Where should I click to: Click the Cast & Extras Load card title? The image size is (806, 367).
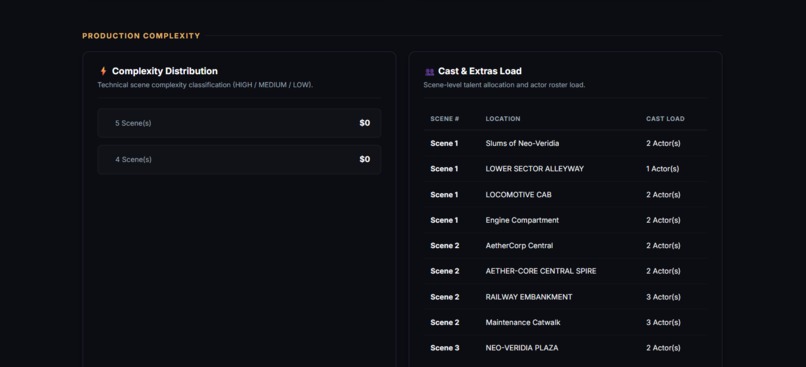[480, 71]
